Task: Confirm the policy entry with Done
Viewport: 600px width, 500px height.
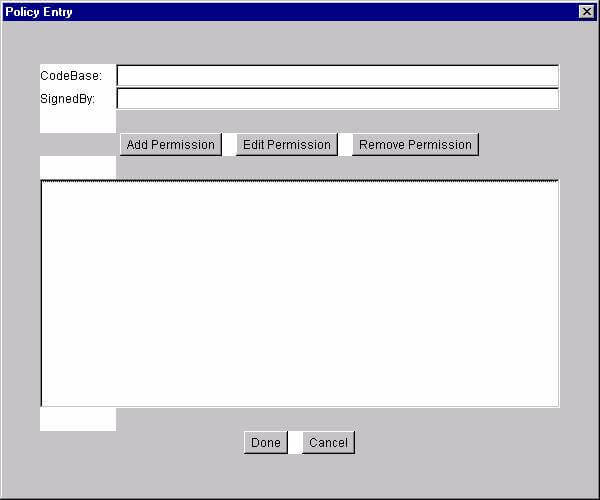Action: [265, 443]
